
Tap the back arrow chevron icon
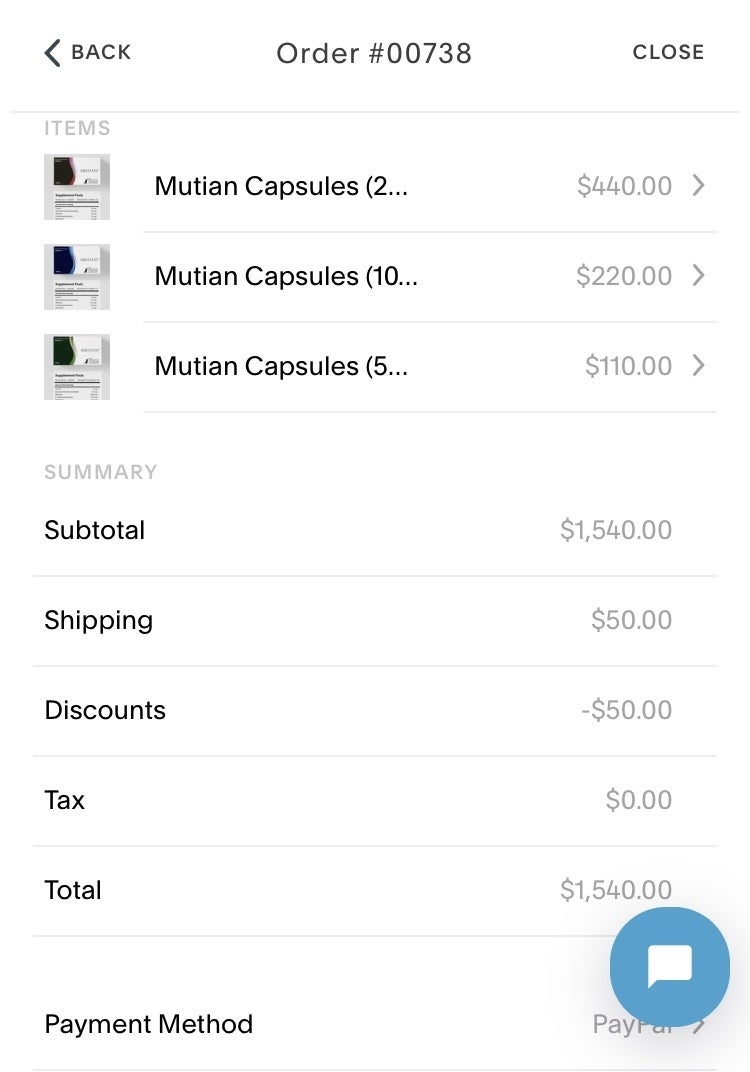point(53,53)
